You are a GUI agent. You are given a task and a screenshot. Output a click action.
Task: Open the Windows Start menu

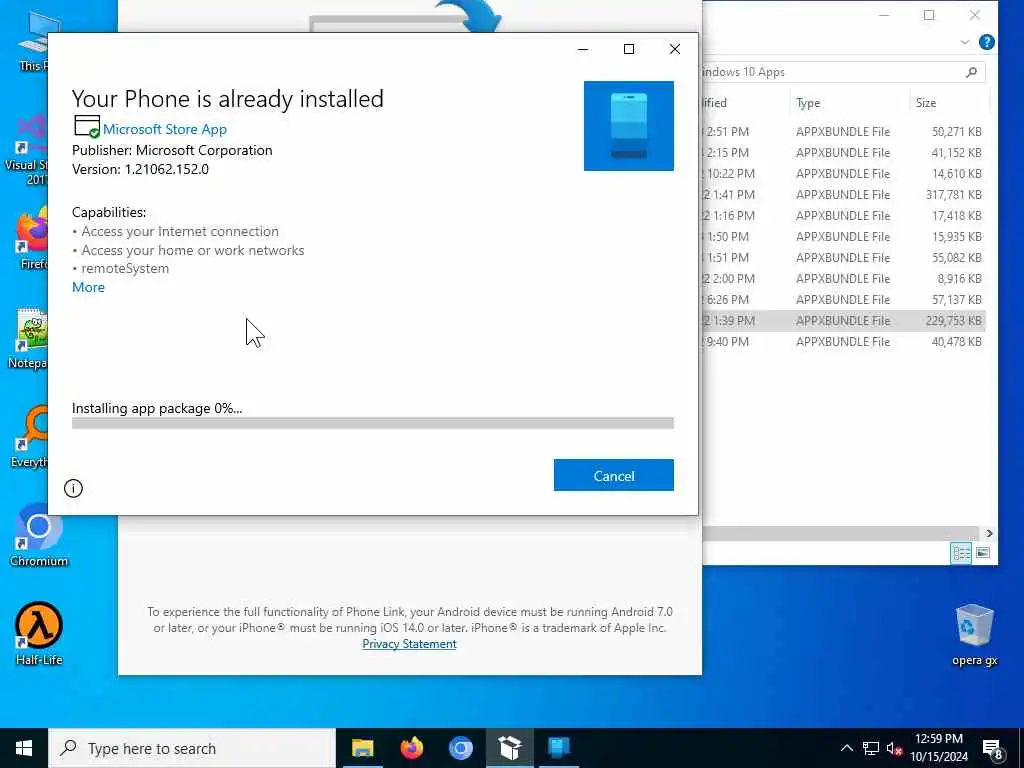pyautogui.click(x=24, y=748)
